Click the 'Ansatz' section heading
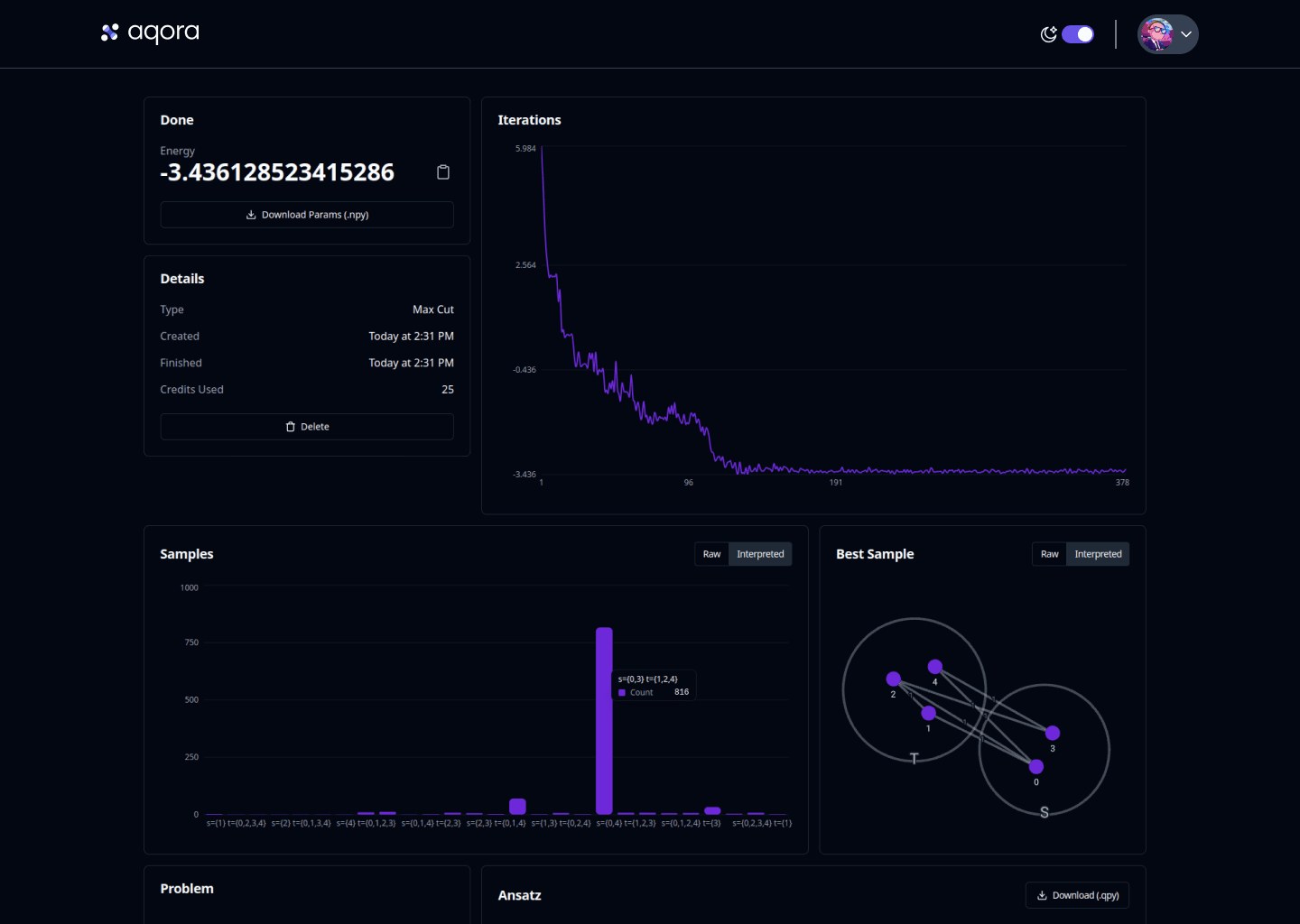 click(519, 895)
